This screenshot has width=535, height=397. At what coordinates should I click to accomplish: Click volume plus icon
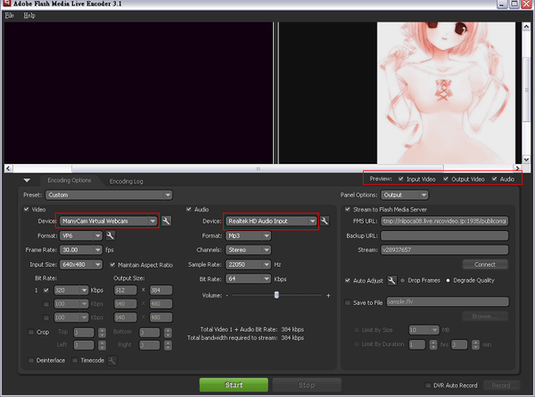pyautogui.click(x=328, y=295)
